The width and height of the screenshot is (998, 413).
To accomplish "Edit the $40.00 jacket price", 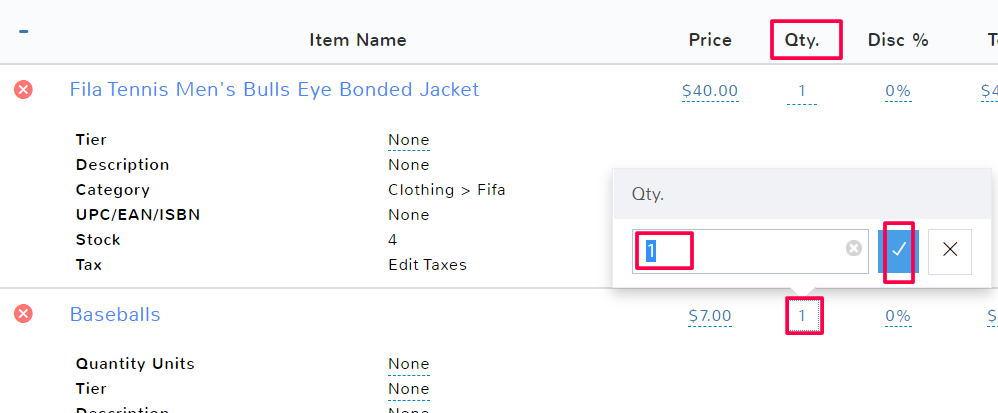I will pos(710,92).
